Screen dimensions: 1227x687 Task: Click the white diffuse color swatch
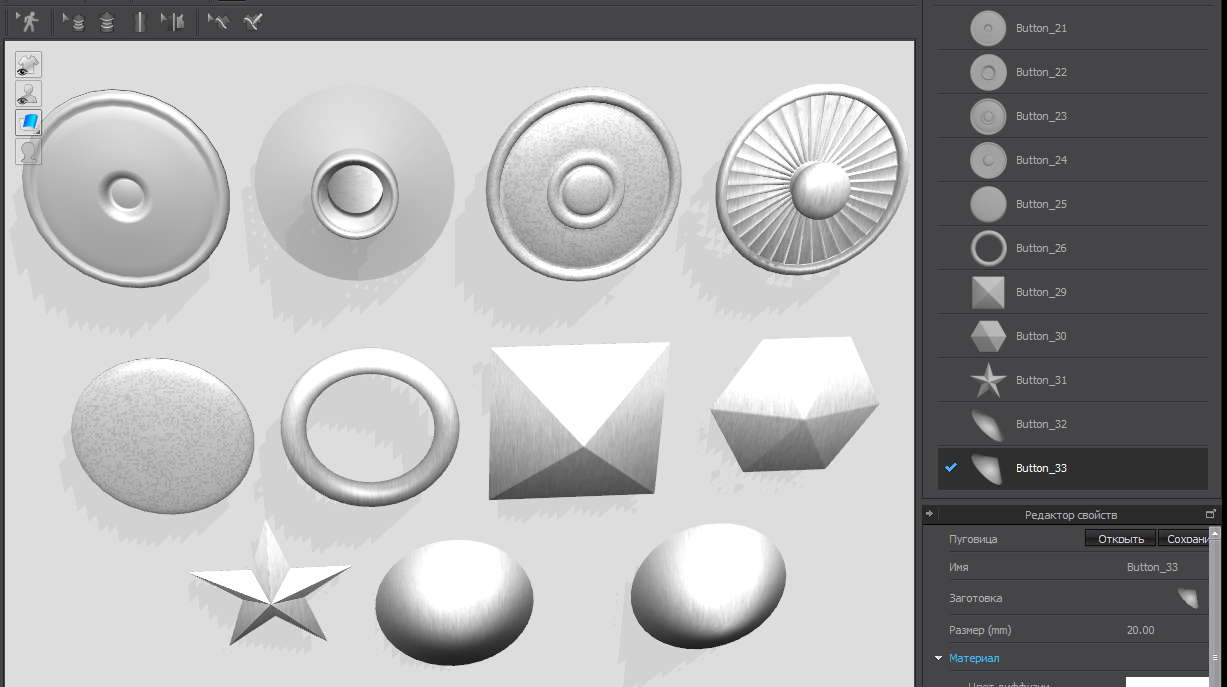[1166, 682]
